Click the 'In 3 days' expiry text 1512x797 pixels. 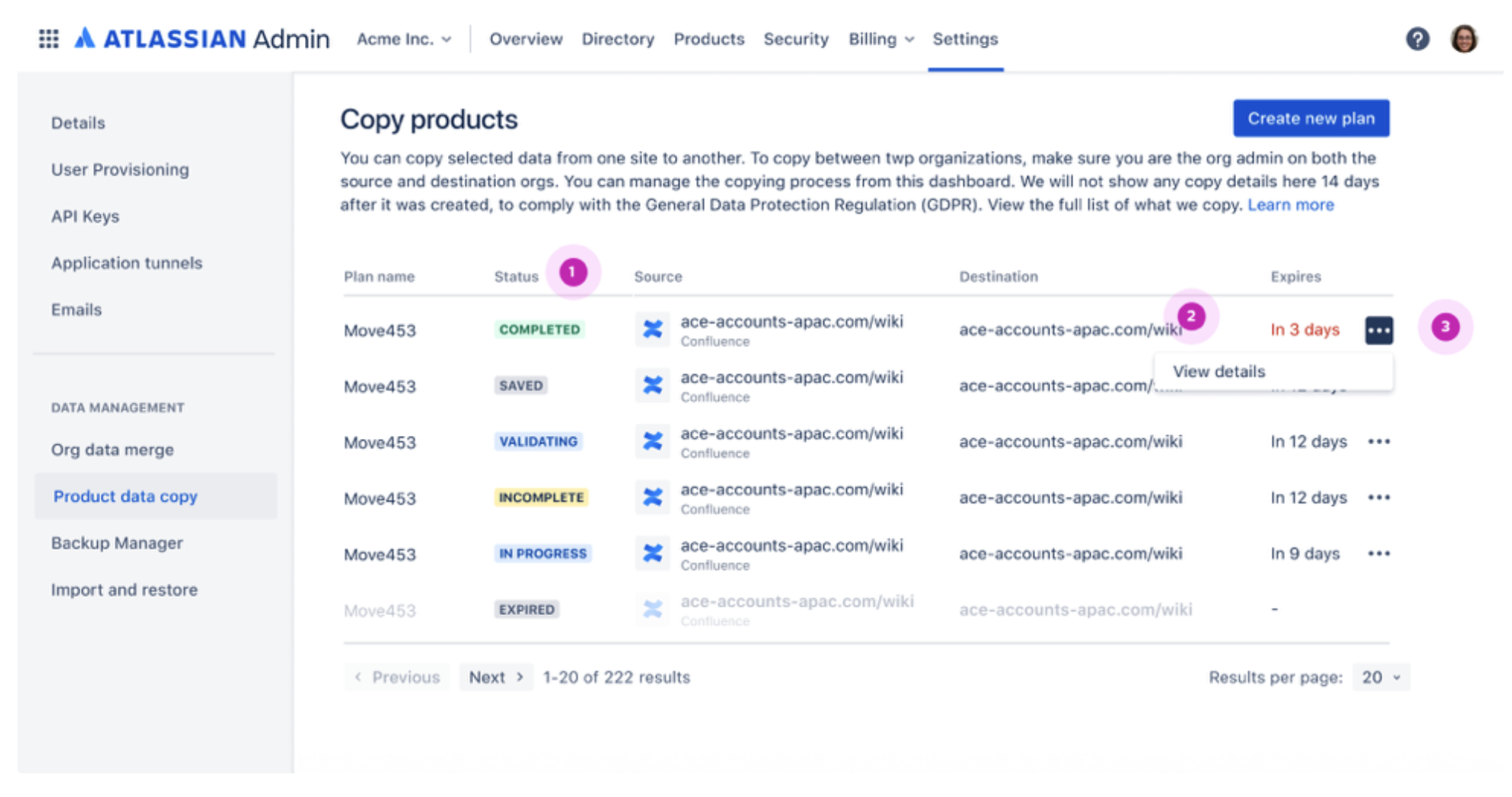pyautogui.click(x=1305, y=330)
